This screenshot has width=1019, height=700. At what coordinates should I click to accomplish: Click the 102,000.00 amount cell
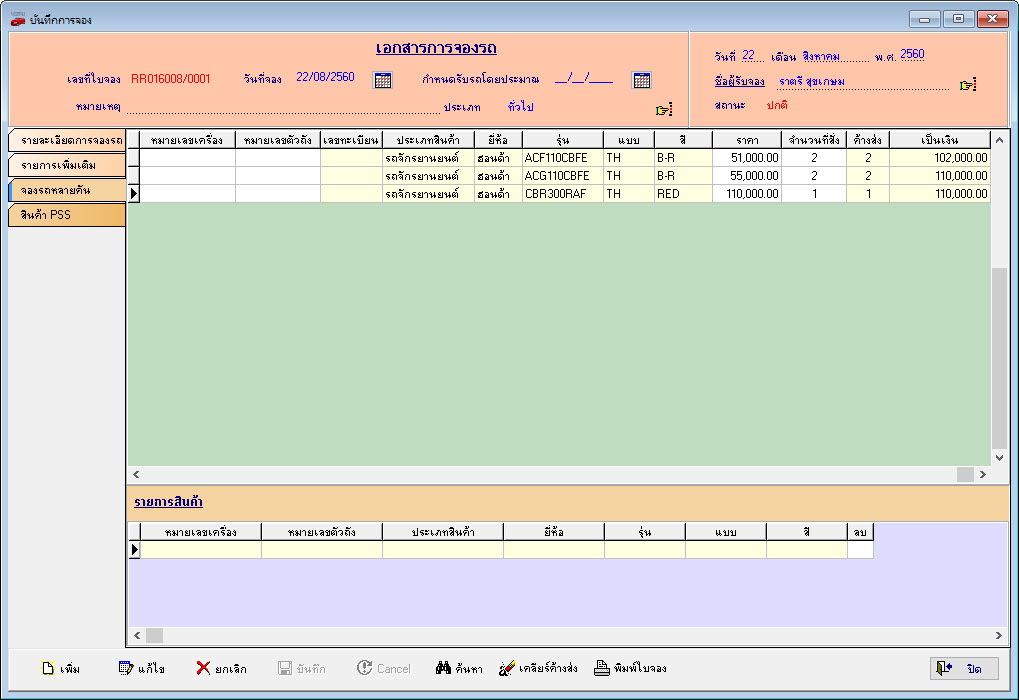click(x=940, y=158)
